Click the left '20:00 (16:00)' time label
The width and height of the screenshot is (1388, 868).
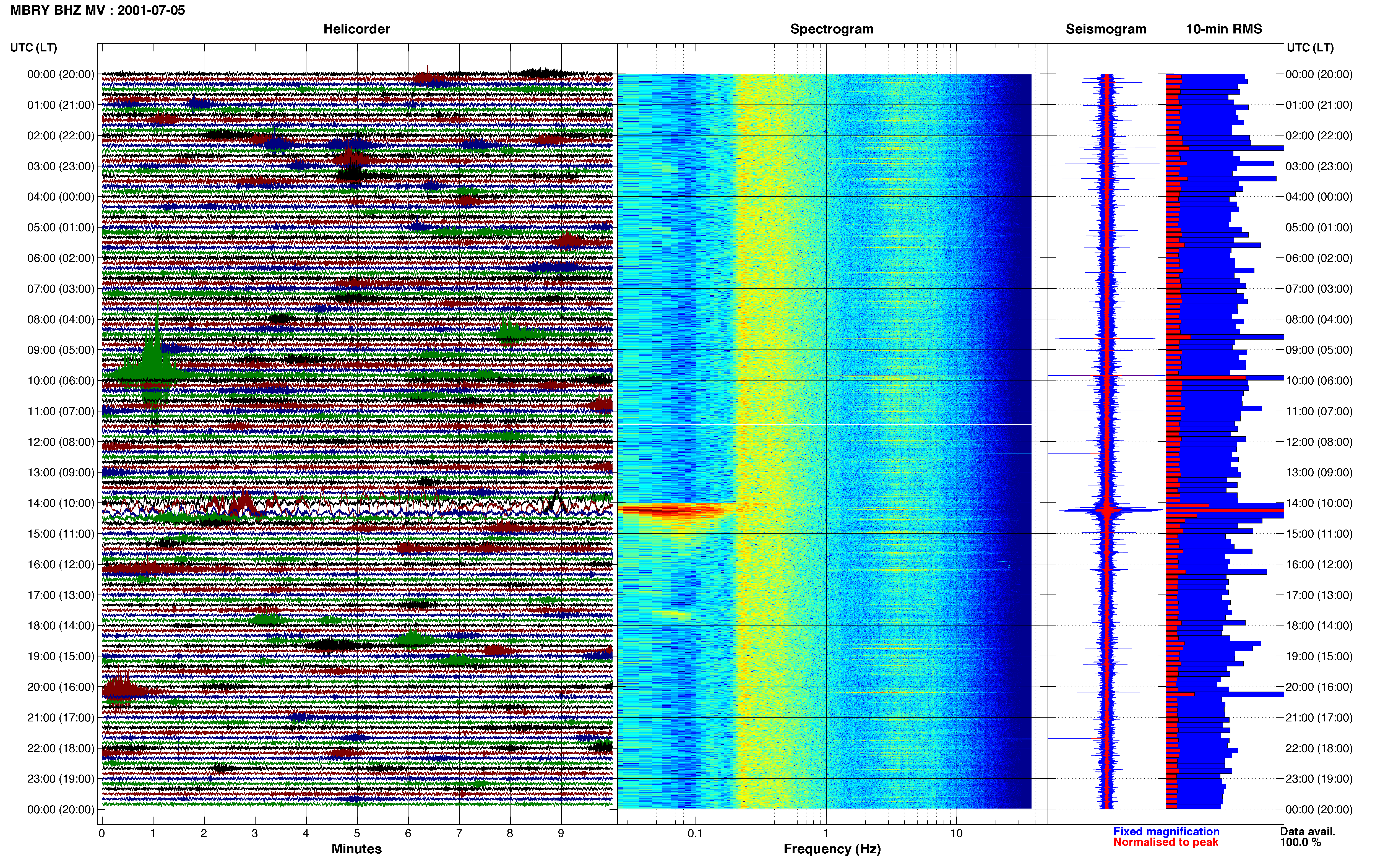tap(61, 687)
